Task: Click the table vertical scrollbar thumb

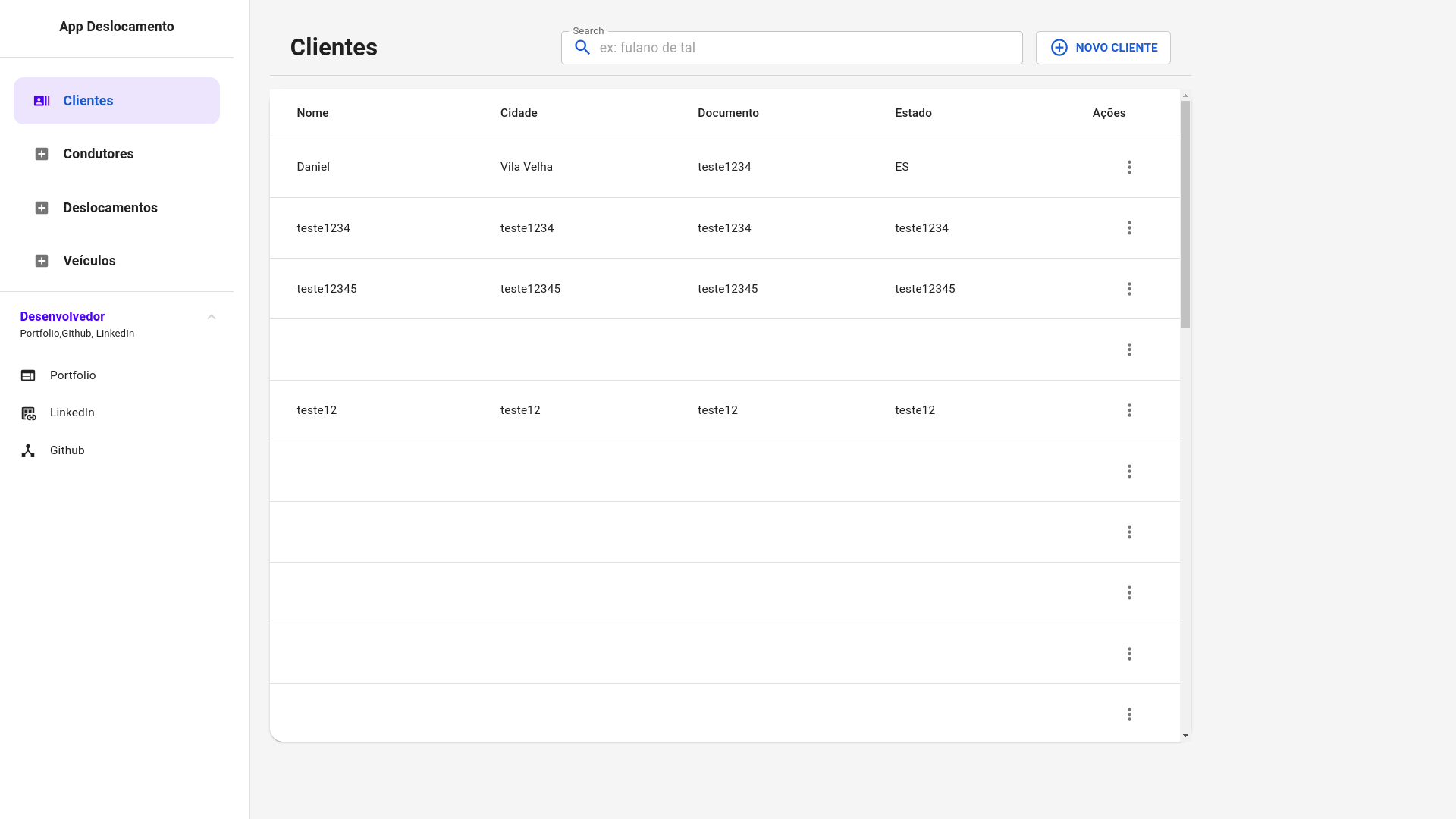Action: [1185, 214]
